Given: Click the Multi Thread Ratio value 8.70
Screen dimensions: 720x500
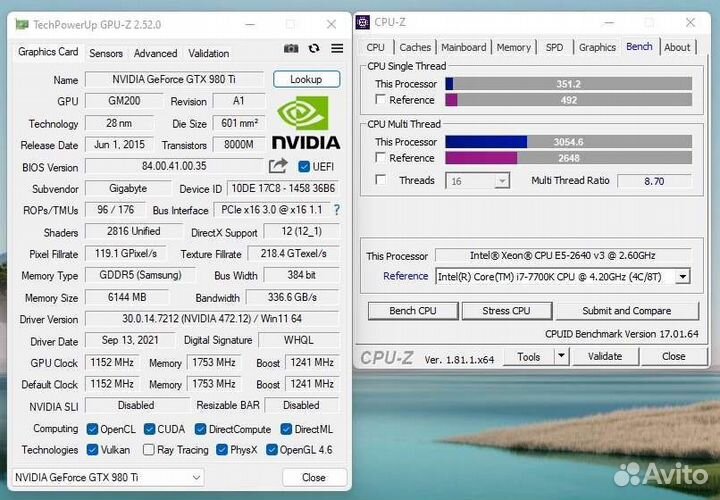Looking at the screenshot, I should point(654,181).
